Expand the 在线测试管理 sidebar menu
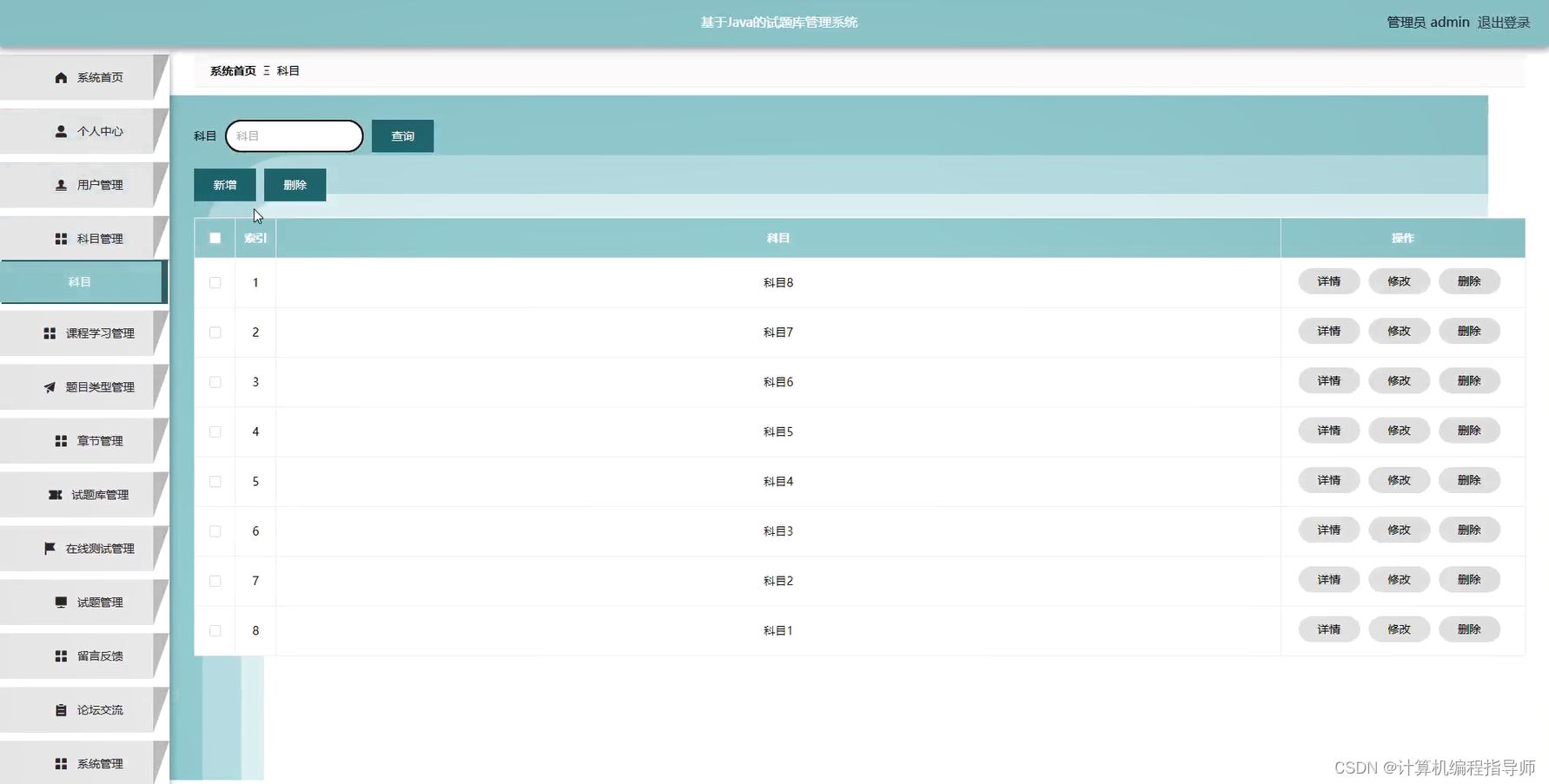This screenshot has width=1549, height=784. click(83, 549)
